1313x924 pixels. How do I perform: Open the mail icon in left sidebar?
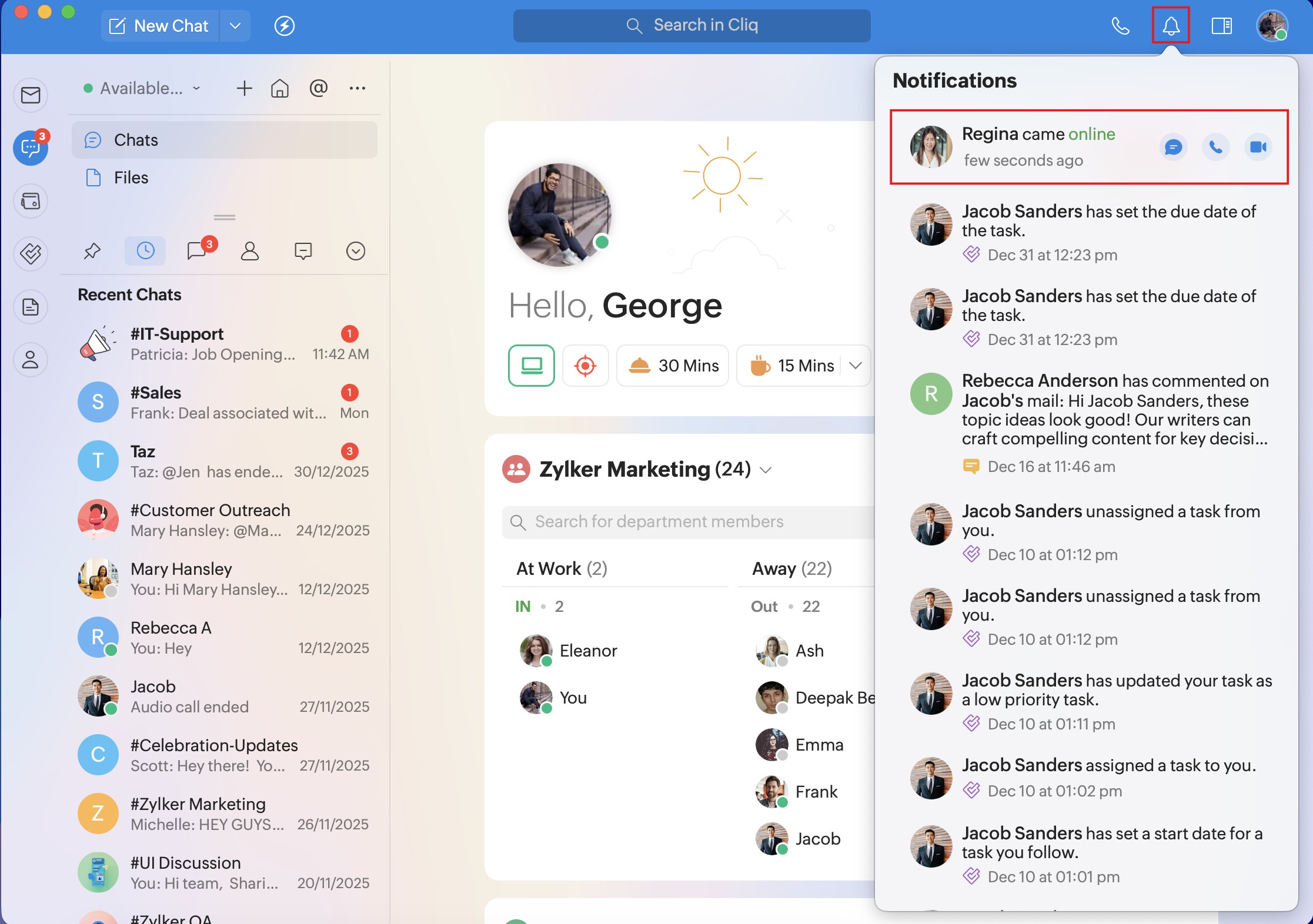(x=31, y=95)
